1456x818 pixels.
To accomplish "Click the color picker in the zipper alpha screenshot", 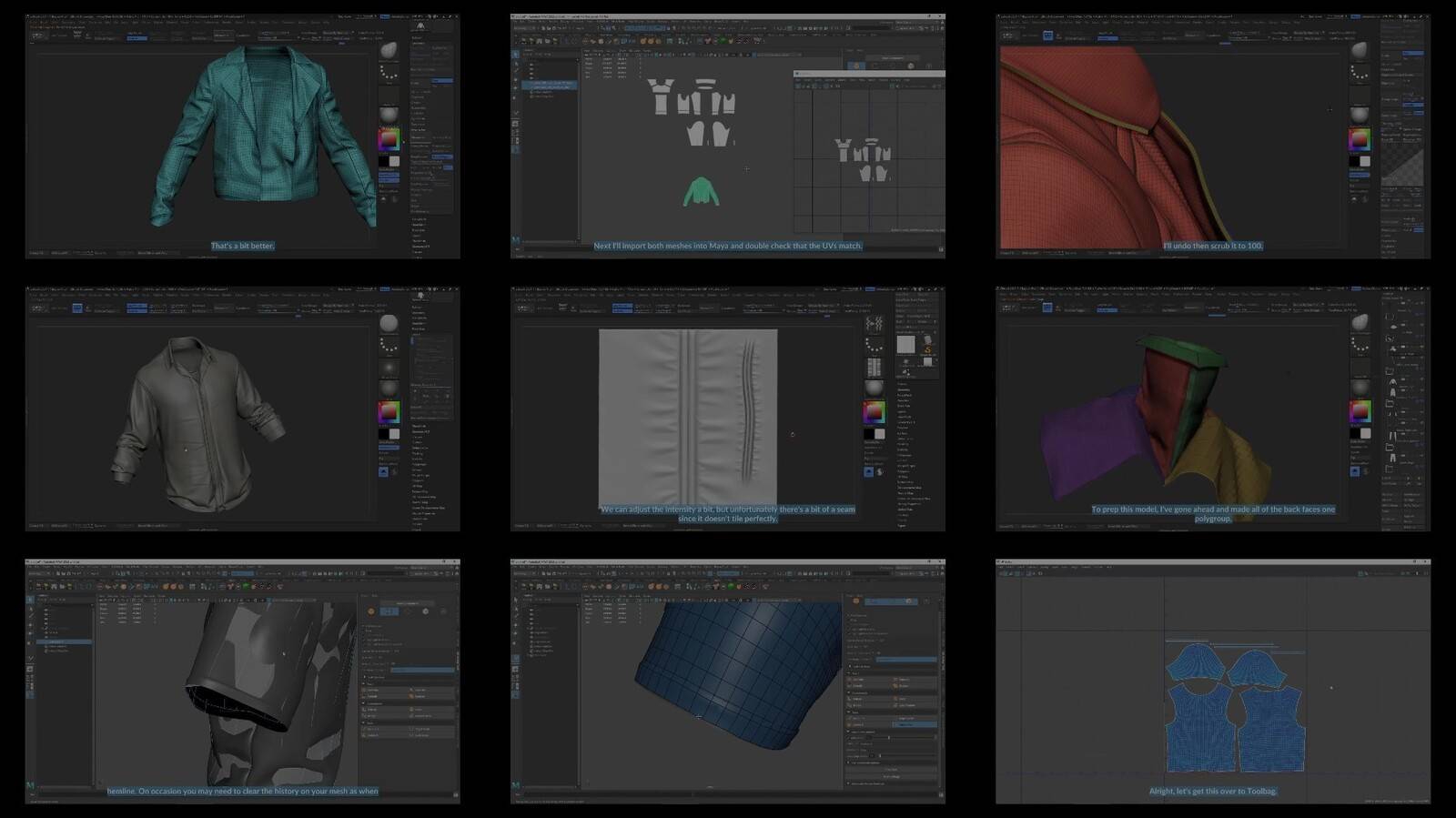I will pyautogui.click(x=874, y=413).
